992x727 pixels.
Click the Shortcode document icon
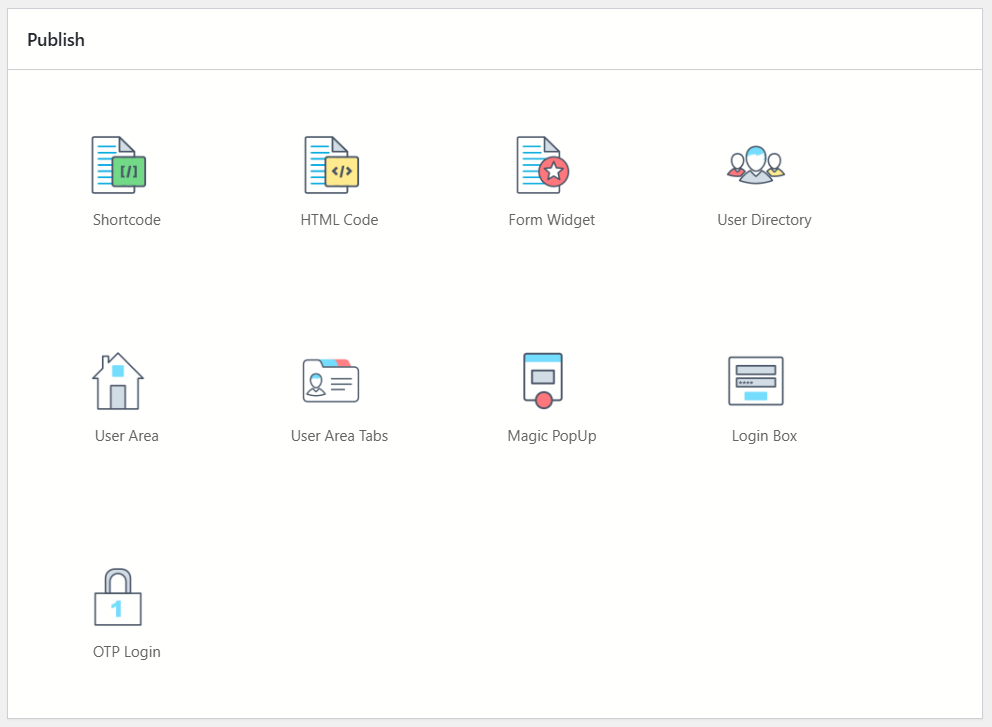pyautogui.click(x=119, y=165)
